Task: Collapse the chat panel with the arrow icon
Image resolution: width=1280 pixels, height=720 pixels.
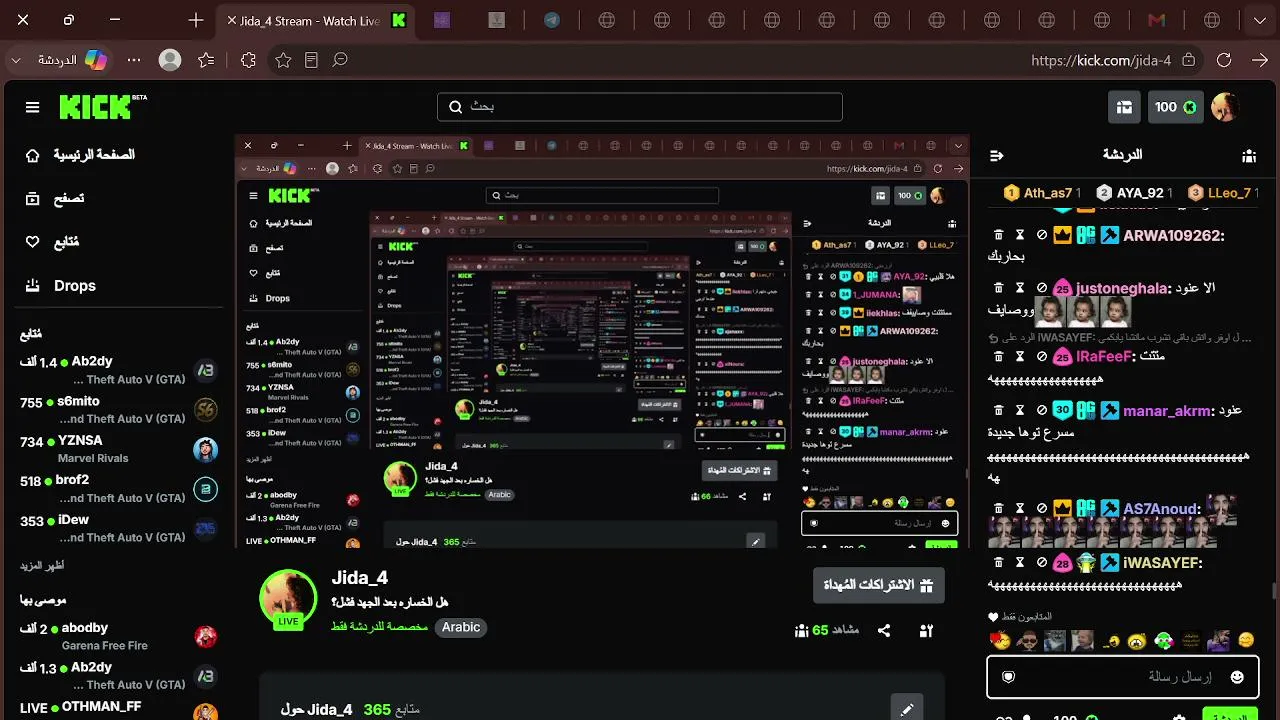Action: pyautogui.click(x=996, y=155)
